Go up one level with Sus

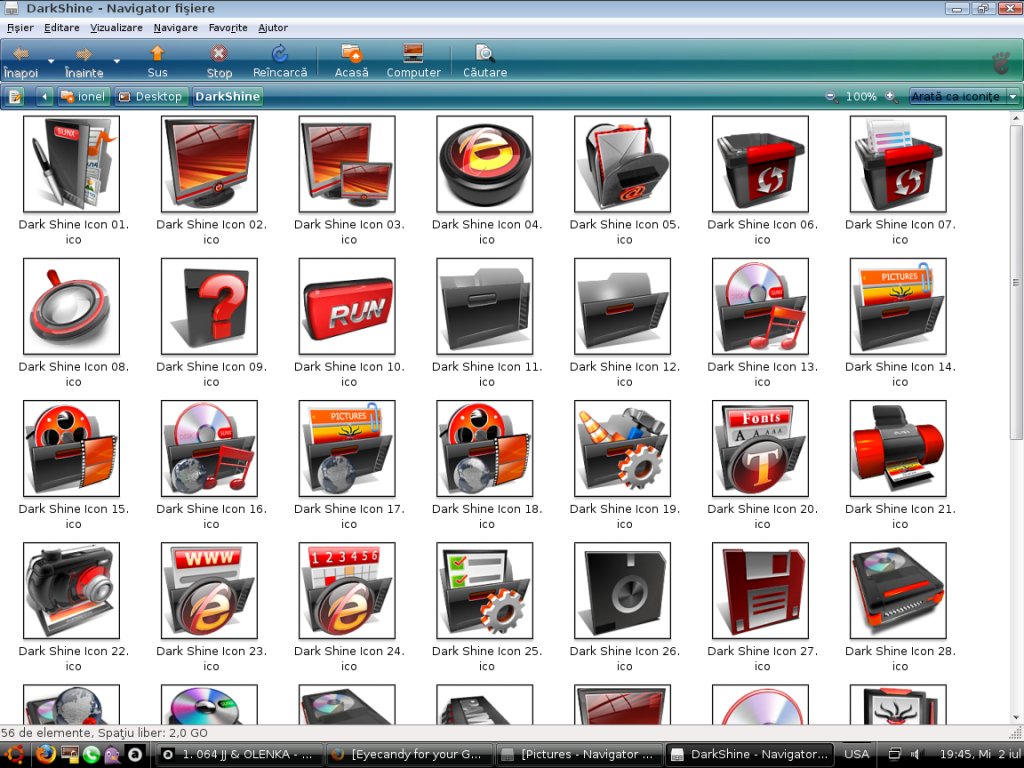point(157,61)
